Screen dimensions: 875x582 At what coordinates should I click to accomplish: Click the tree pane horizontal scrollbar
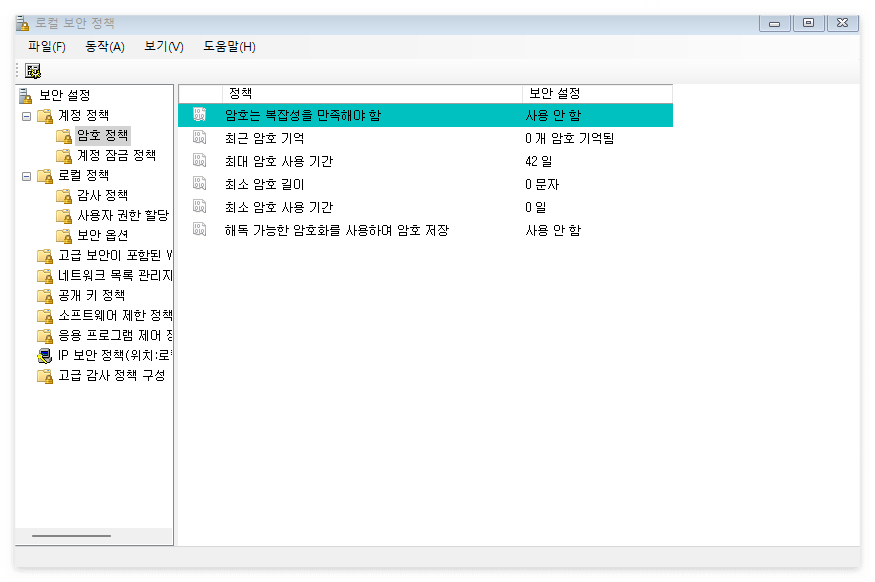pos(71,536)
